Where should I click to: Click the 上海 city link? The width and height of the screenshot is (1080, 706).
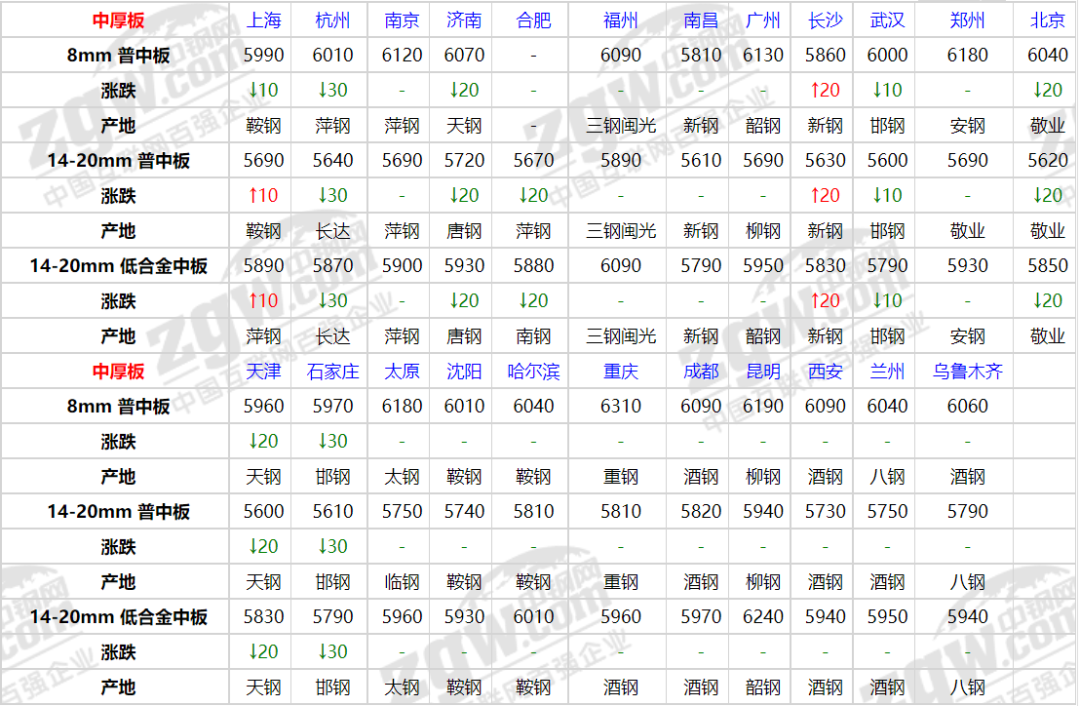coord(264,20)
